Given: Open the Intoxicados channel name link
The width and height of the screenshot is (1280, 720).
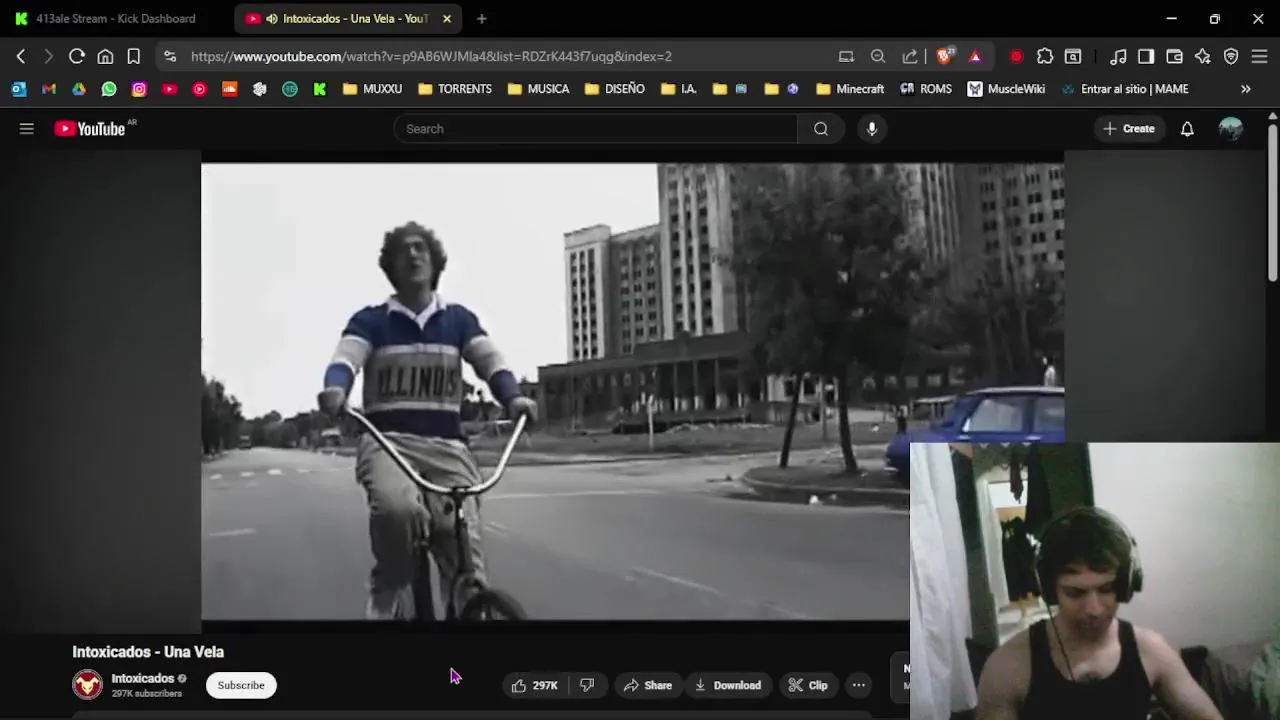Looking at the screenshot, I should (143, 678).
